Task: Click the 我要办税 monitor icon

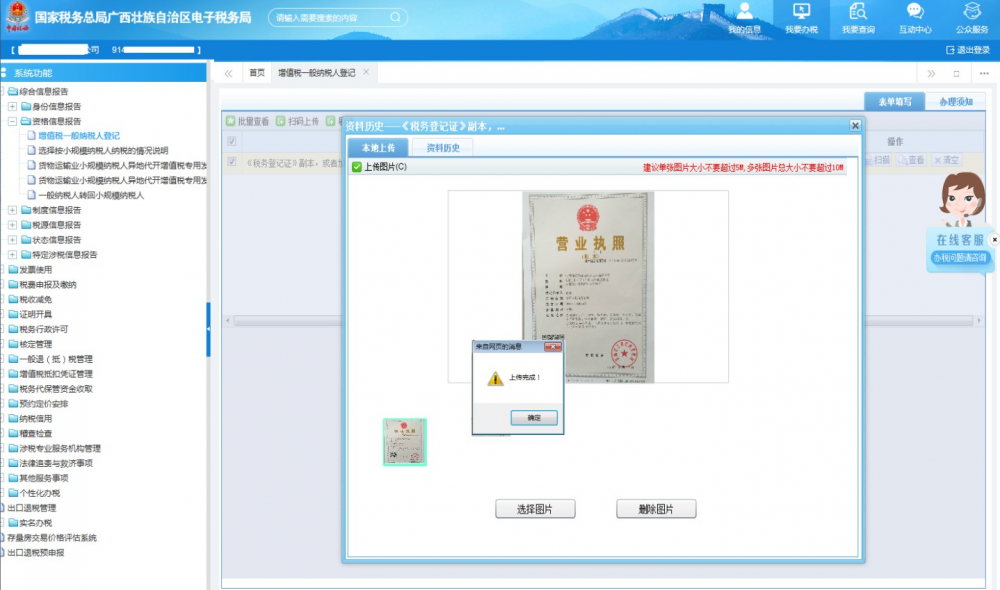Action: (801, 12)
